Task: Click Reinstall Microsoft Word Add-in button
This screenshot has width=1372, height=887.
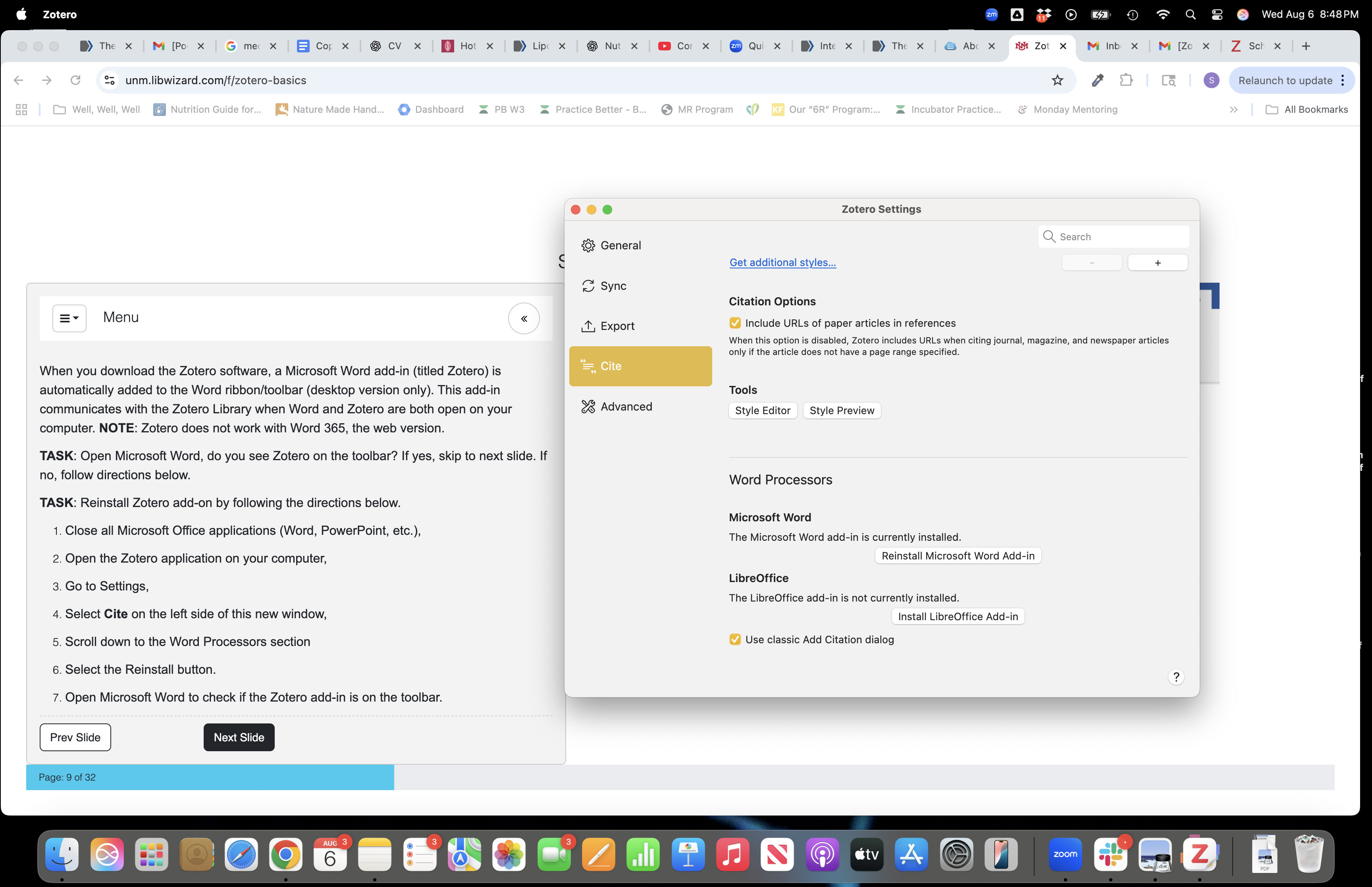Action: (x=958, y=556)
